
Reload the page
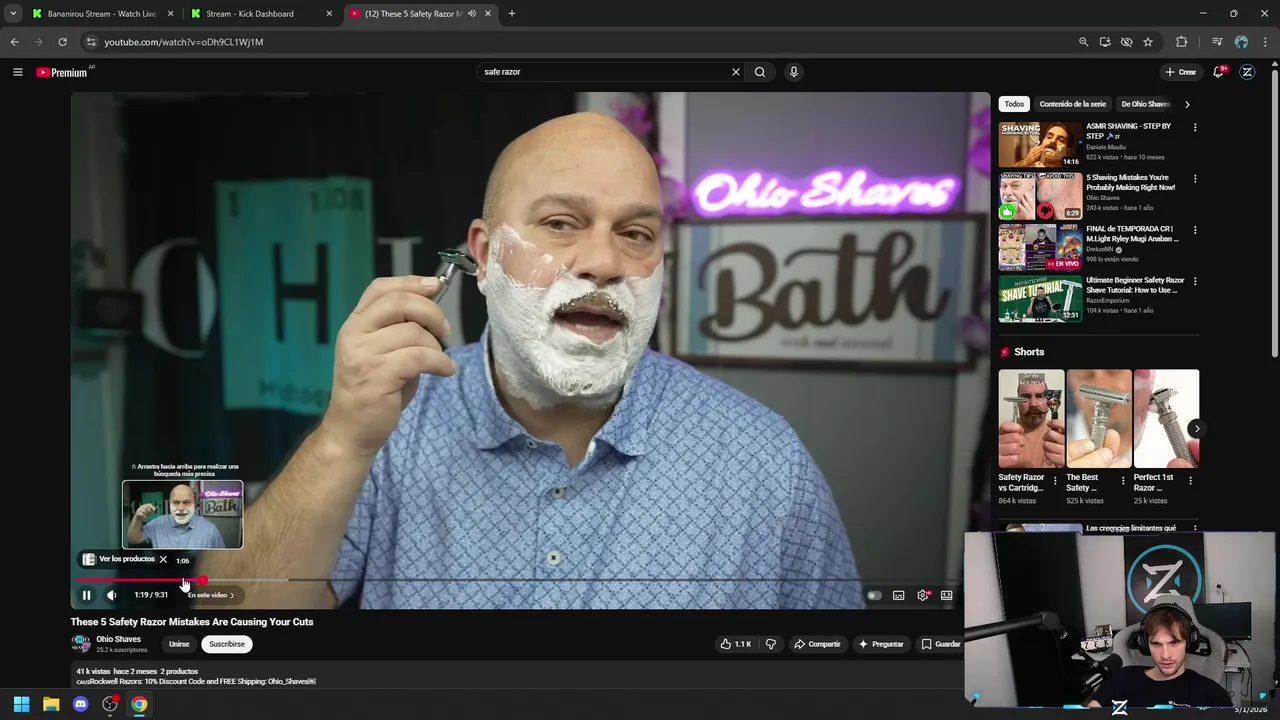click(x=62, y=42)
